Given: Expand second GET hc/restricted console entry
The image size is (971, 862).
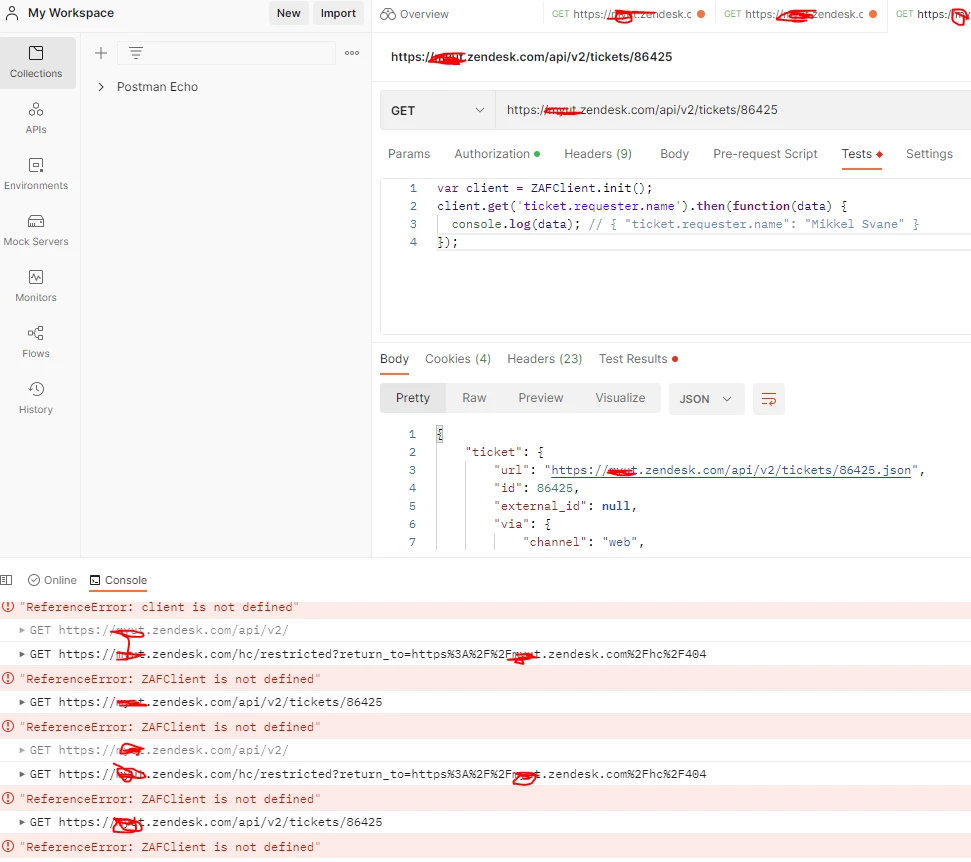Looking at the screenshot, I should (x=22, y=775).
